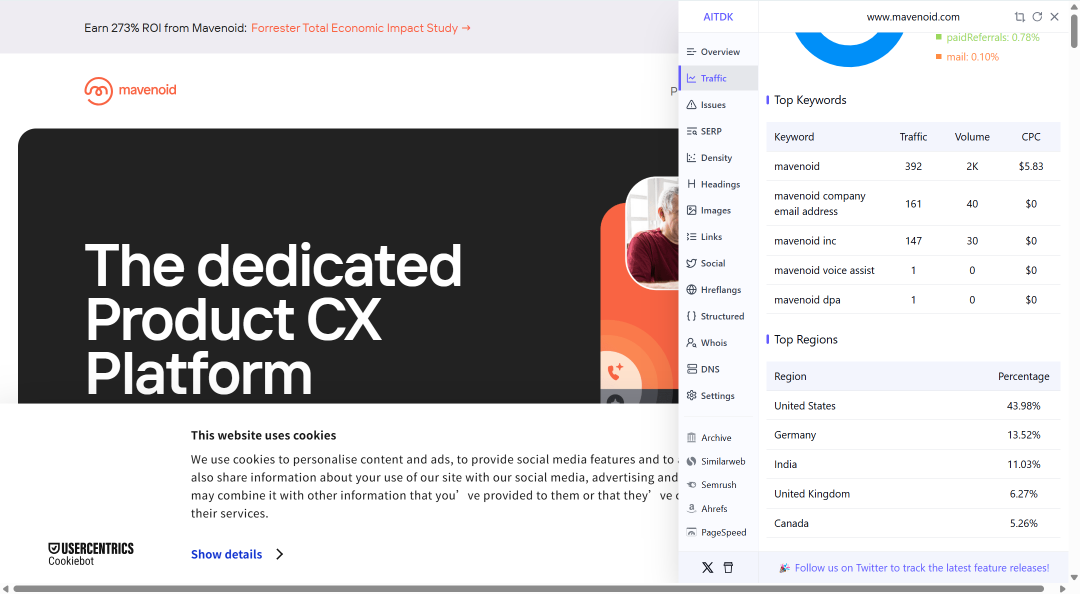The width and height of the screenshot is (1080, 594).
Task: Click the Settings gear icon
Action: [x=692, y=396]
